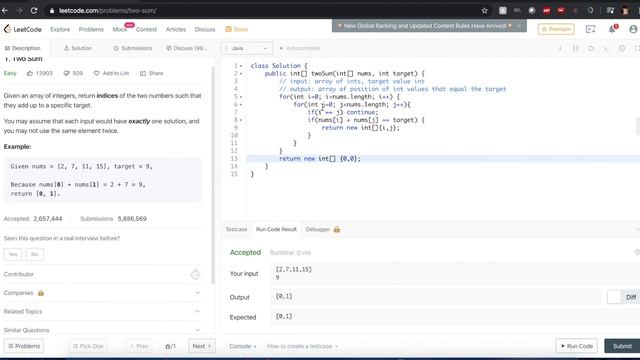Click the site lock icon in address bar
This screenshot has width=640, height=360.
52,11
